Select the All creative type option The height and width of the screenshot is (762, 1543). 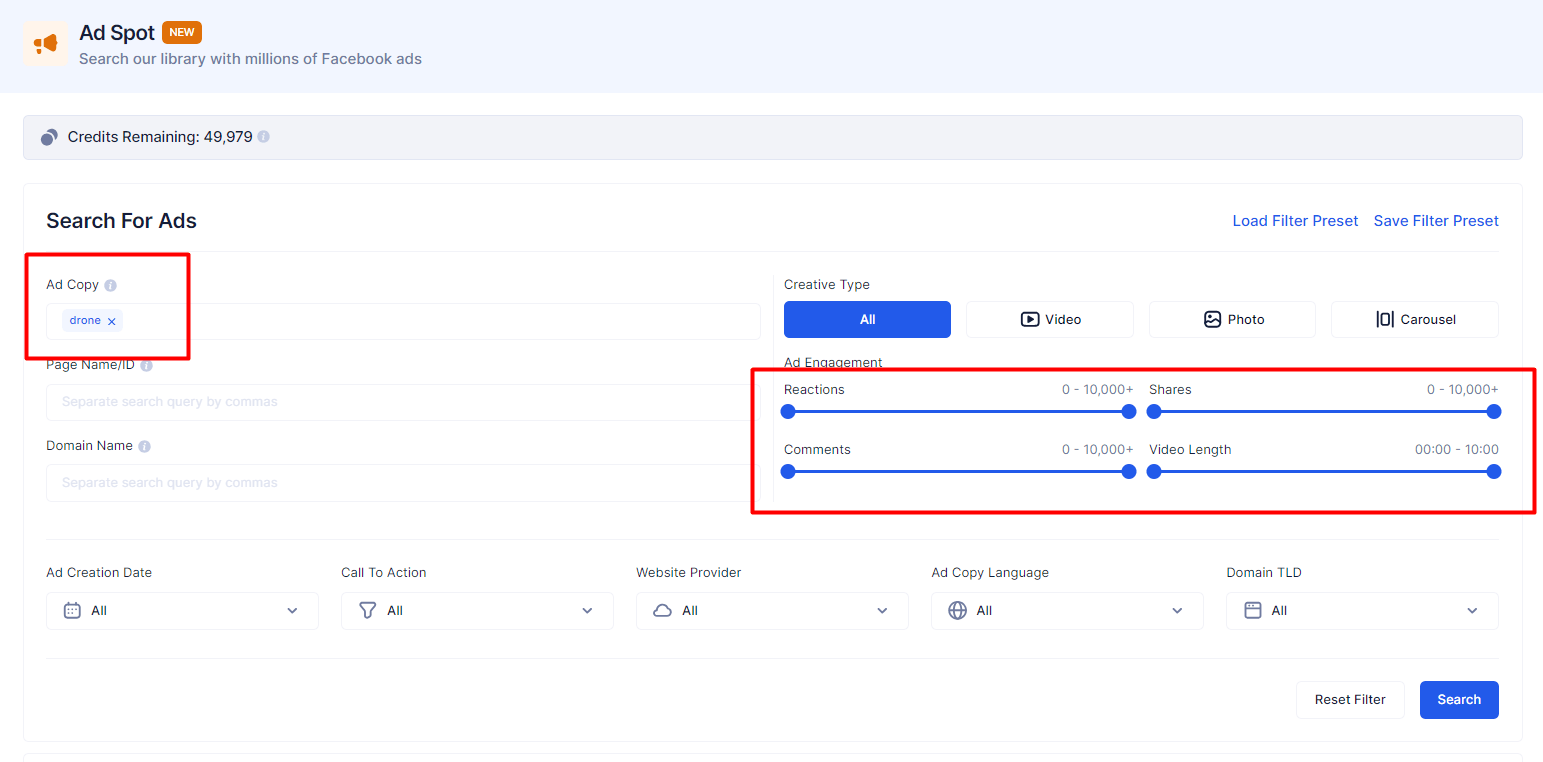(867, 319)
